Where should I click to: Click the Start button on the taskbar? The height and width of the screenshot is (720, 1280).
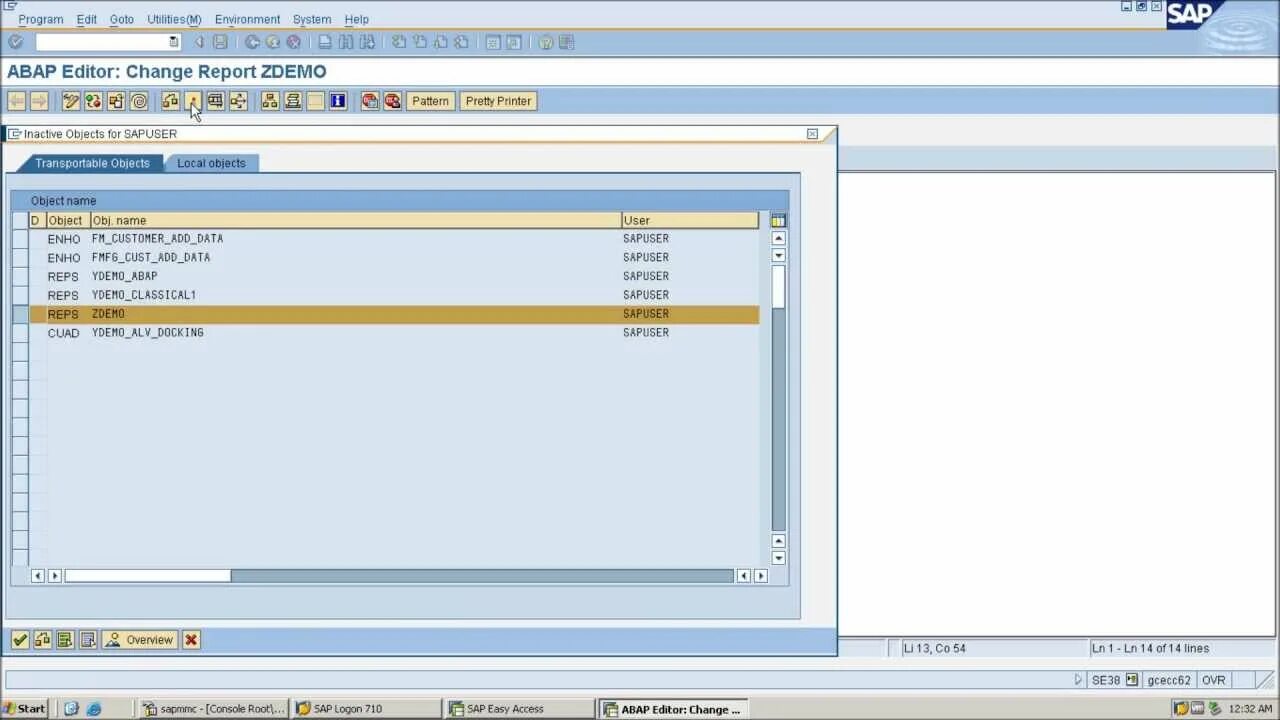point(25,709)
